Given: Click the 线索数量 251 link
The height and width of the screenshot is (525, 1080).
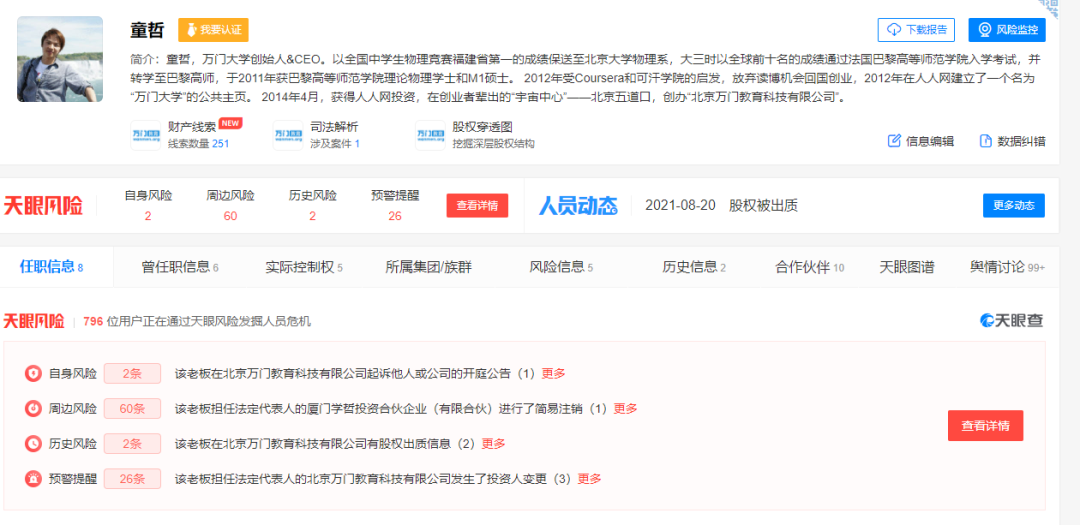Looking at the screenshot, I should (x=198, y=143).
